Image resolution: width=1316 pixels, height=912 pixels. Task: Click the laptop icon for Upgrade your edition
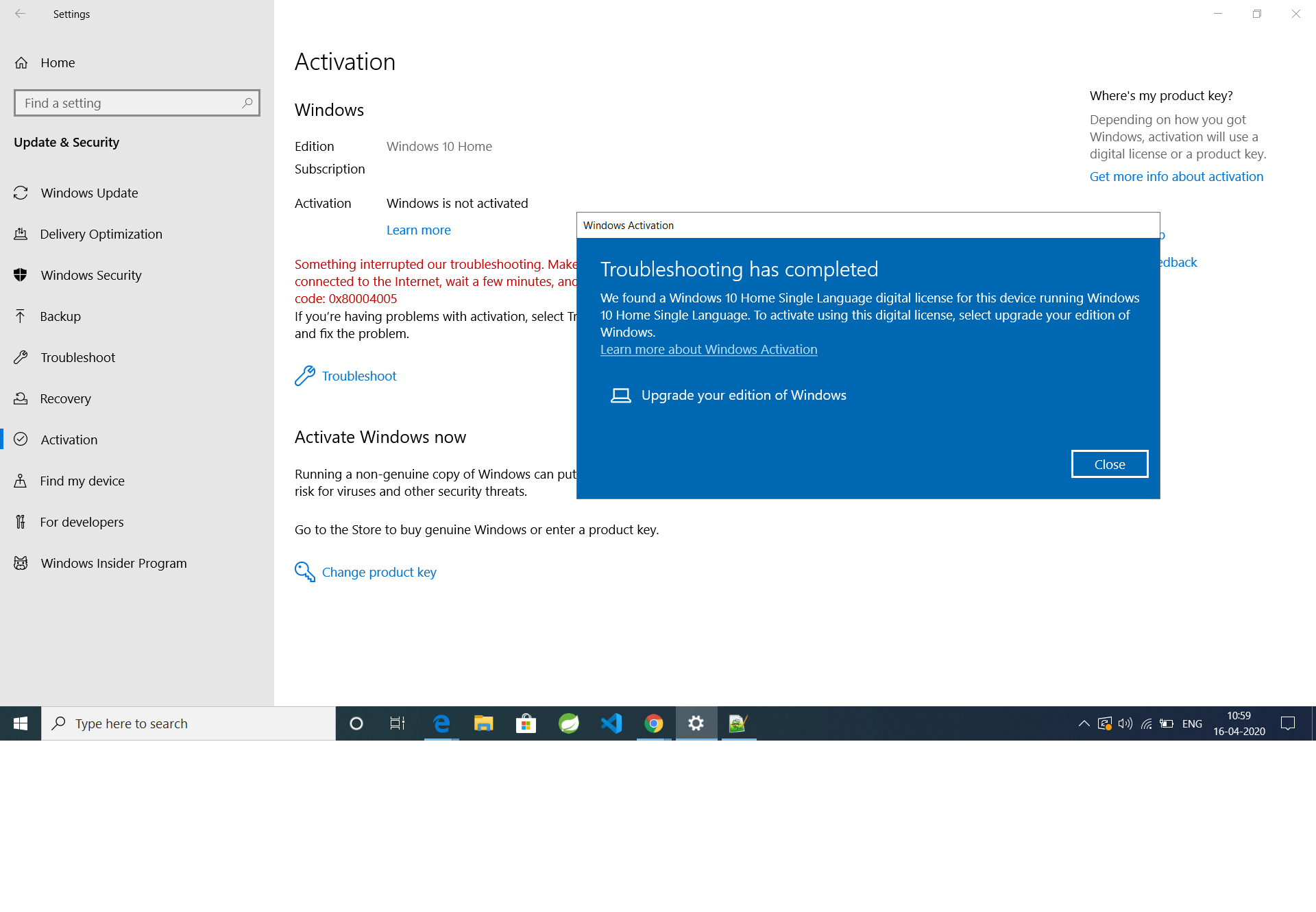coord(621,396)
